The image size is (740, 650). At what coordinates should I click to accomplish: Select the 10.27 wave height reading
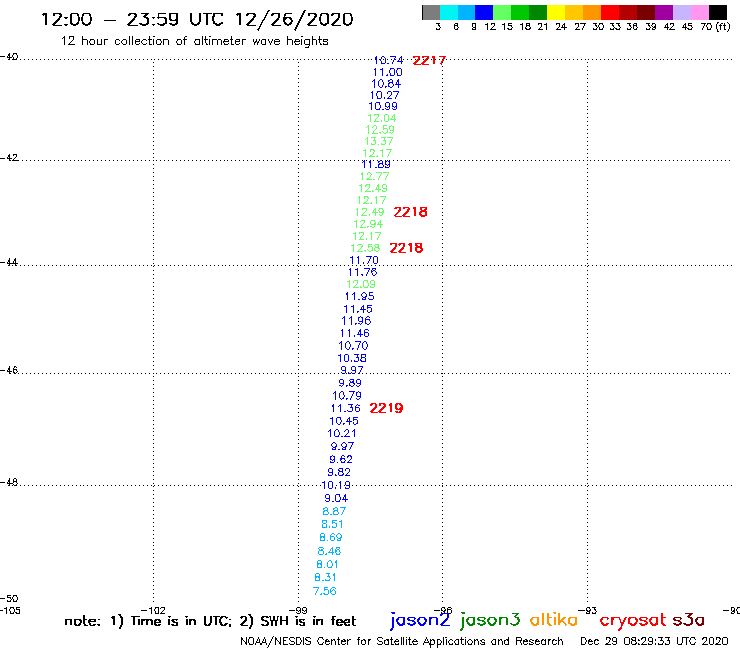384,95
